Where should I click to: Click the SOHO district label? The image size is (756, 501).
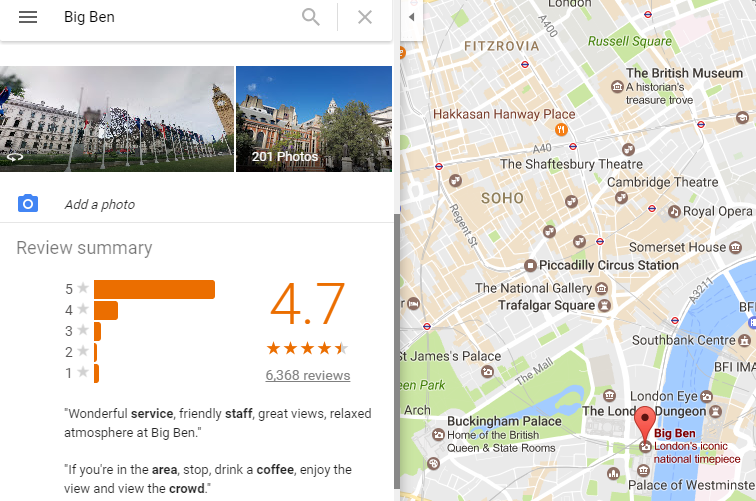[x=502, y=198]
